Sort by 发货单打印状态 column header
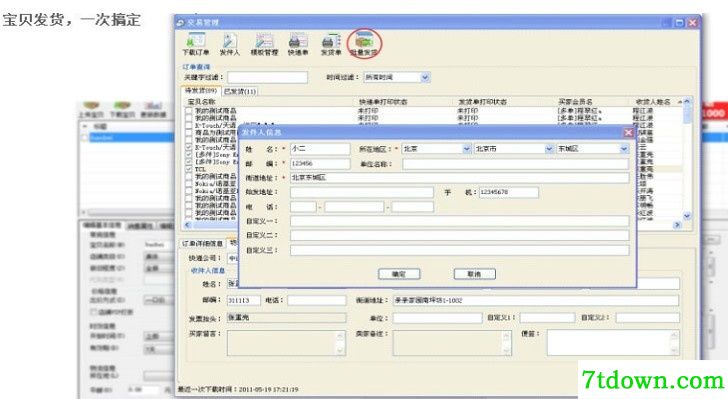 point(482,102)
